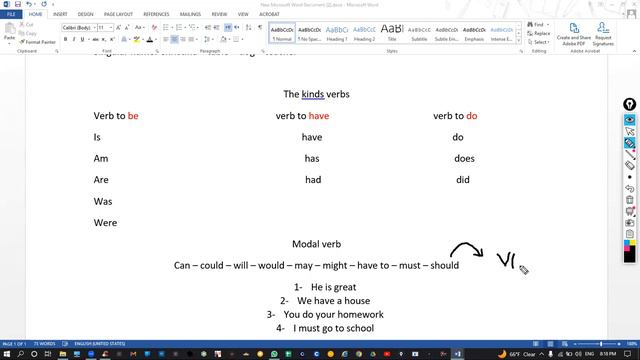Click Cut in the Clipboard group
The width and height of the screenshot is (640, 360).
pyautogui.click(x=26, y=25)
